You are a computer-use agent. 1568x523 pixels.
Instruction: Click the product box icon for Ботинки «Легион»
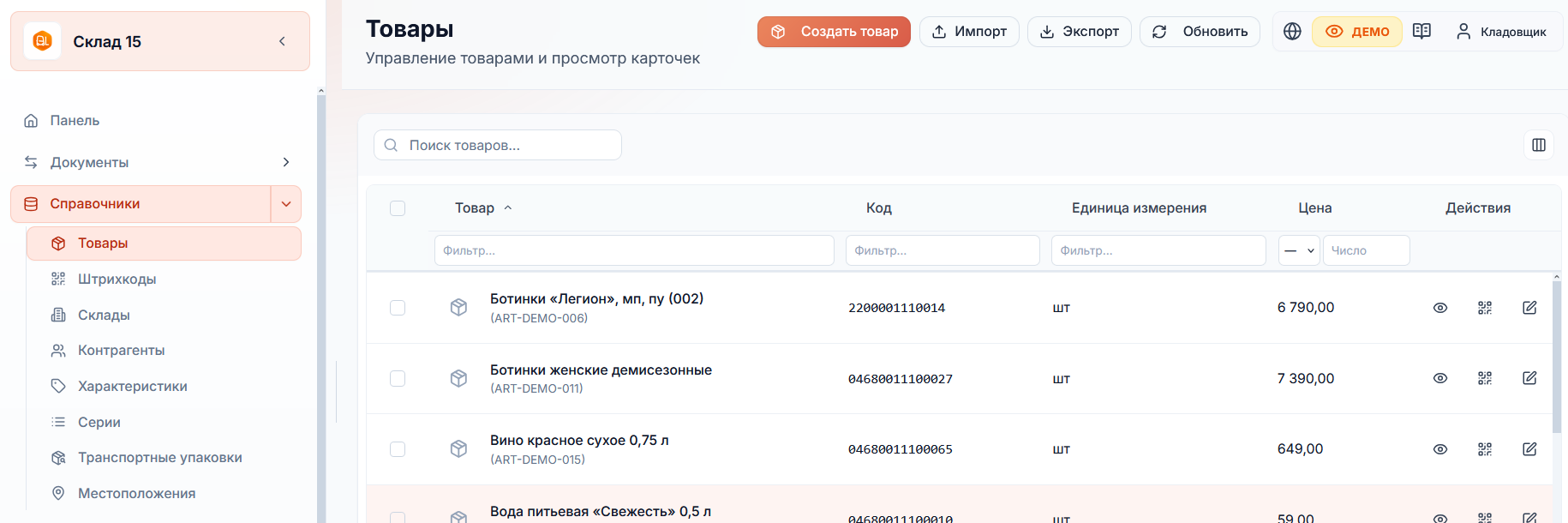(x=458, y=308)
